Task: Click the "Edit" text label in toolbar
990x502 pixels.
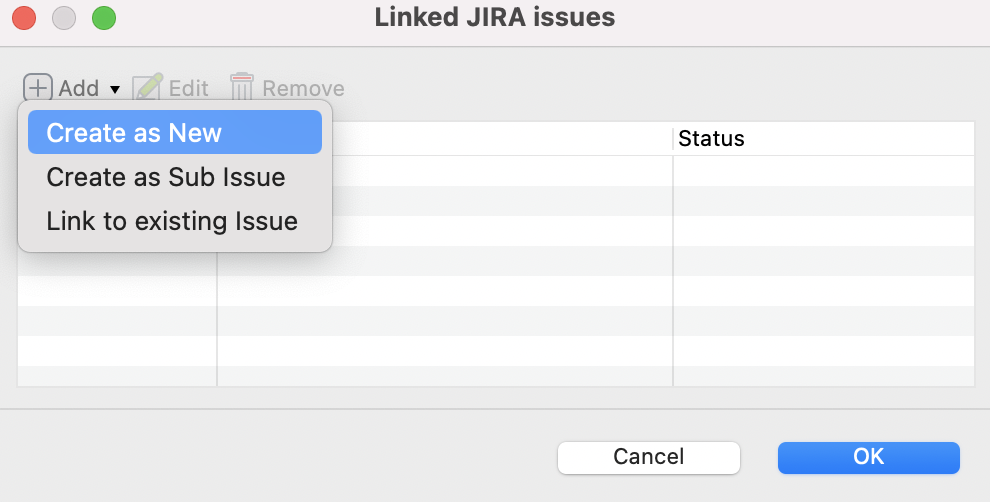Action: point(188,88)
